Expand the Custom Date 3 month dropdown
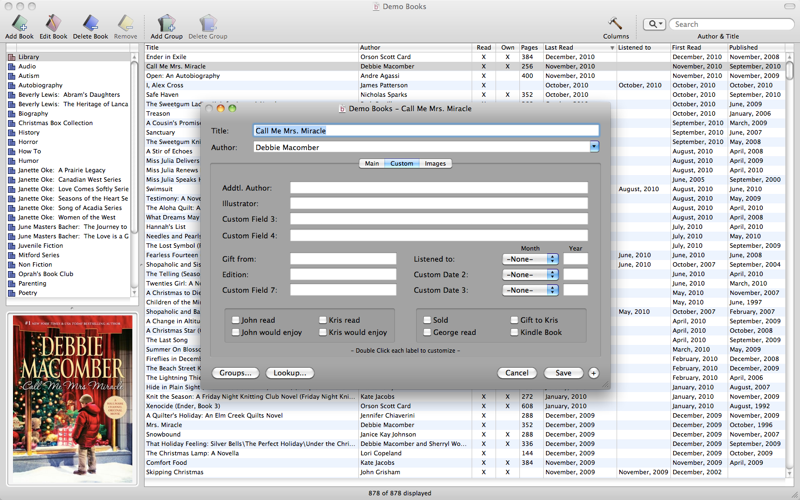 click(x=530, y=290)
